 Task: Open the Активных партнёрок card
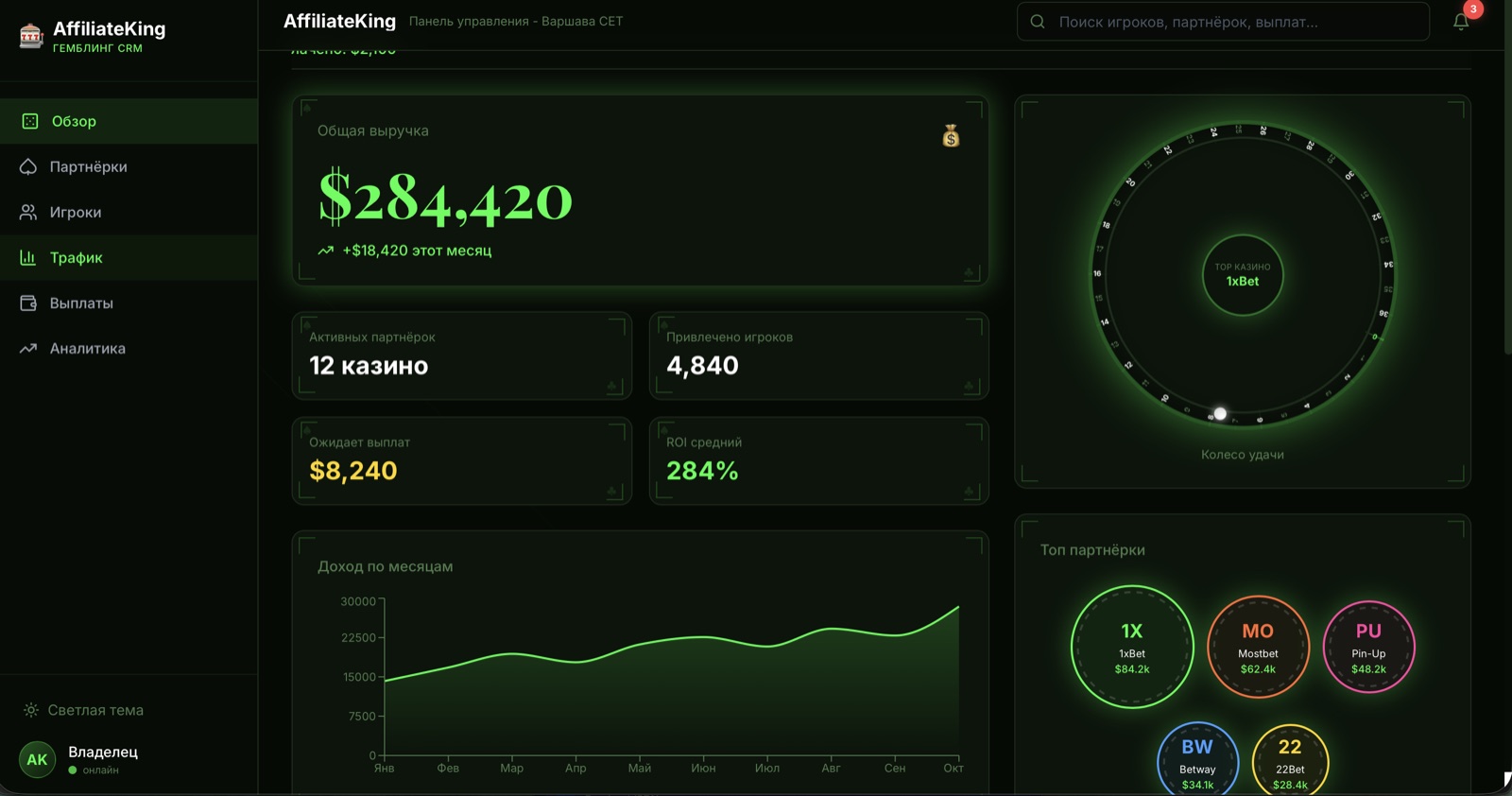462,355
